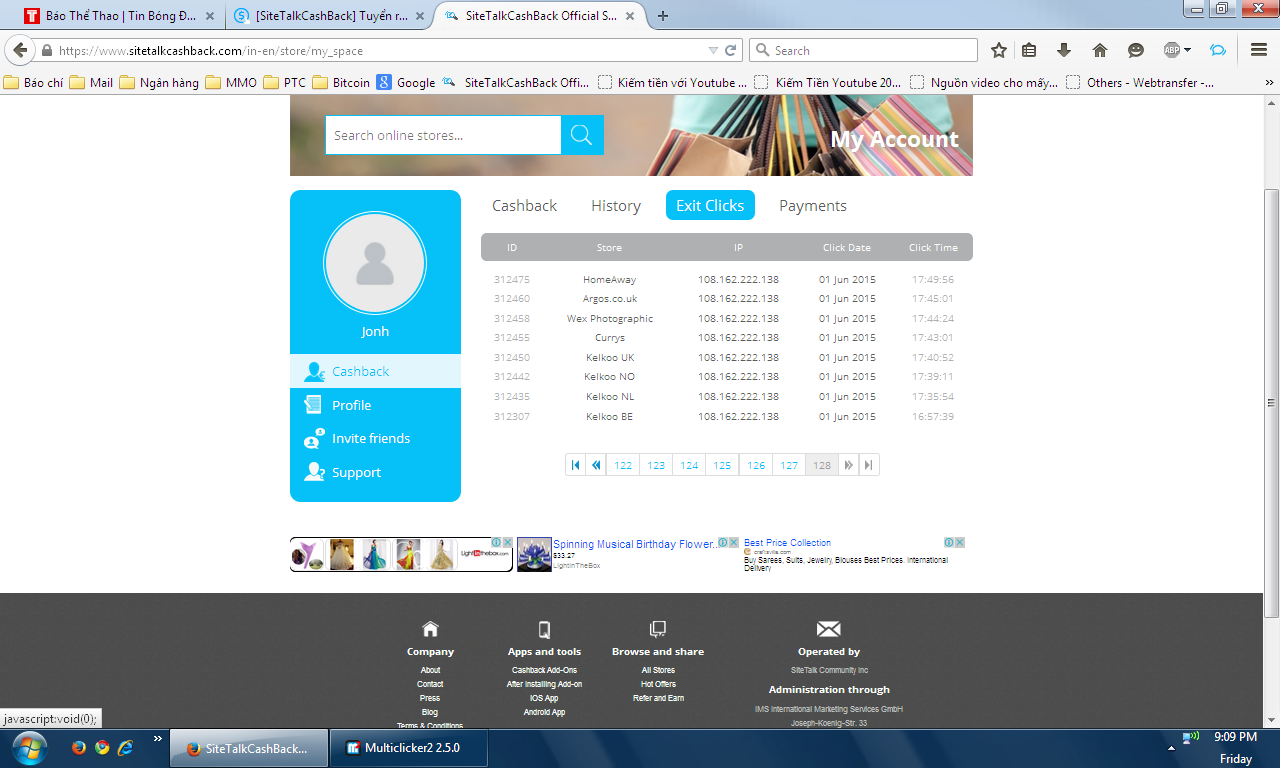Jump to the last page of results
The image size is (1280, 768).
click(869, 465)
